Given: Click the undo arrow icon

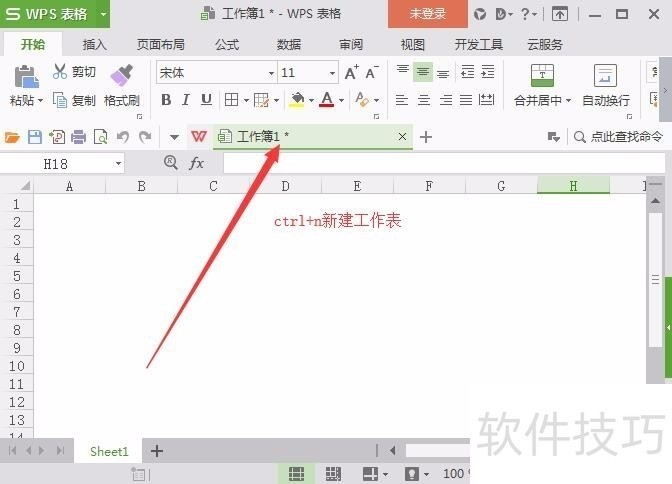Looking at the screenshot, I should click(123, 137).
